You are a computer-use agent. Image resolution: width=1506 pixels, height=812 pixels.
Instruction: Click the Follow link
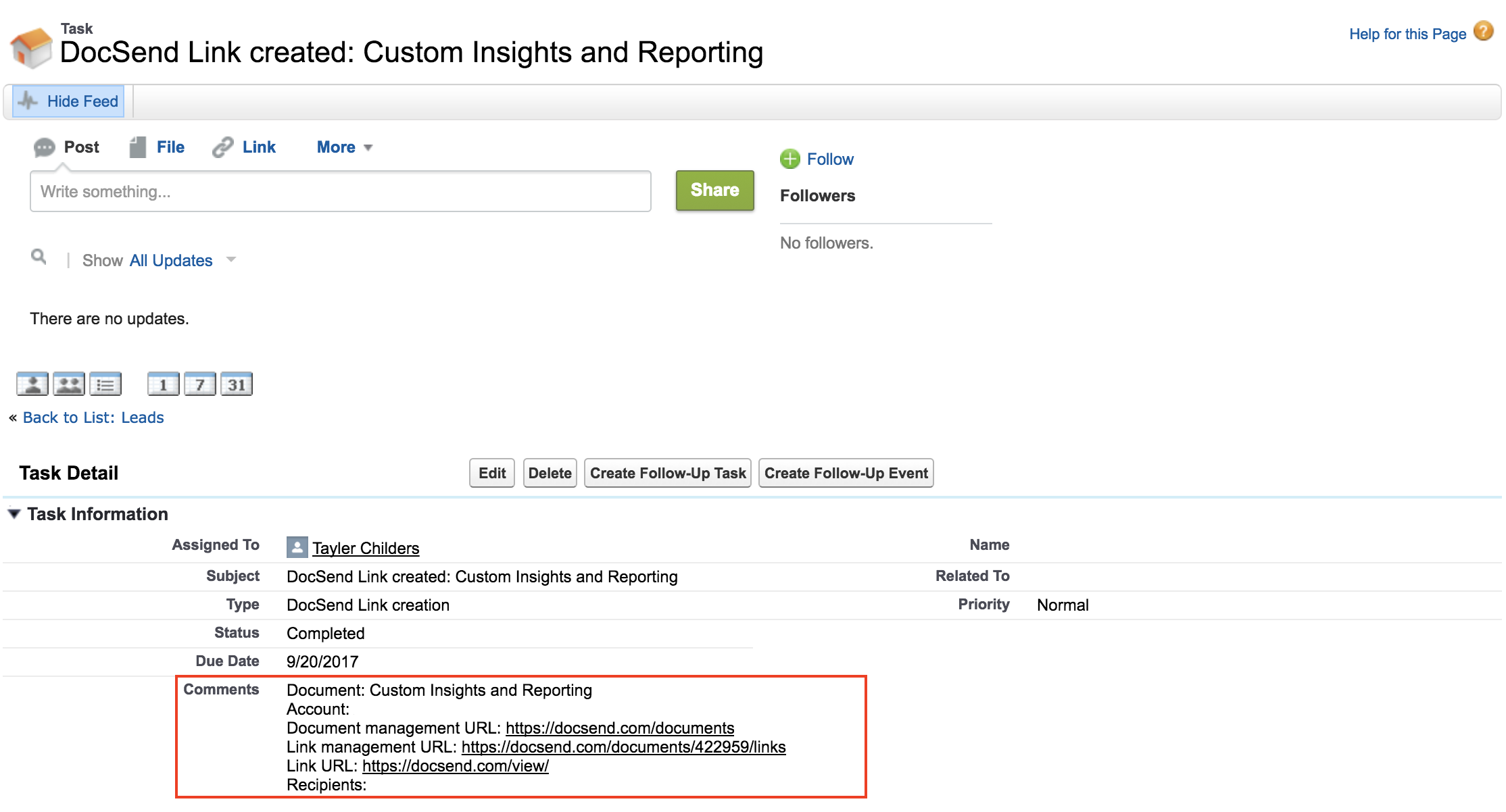click(x=830, y=159)
